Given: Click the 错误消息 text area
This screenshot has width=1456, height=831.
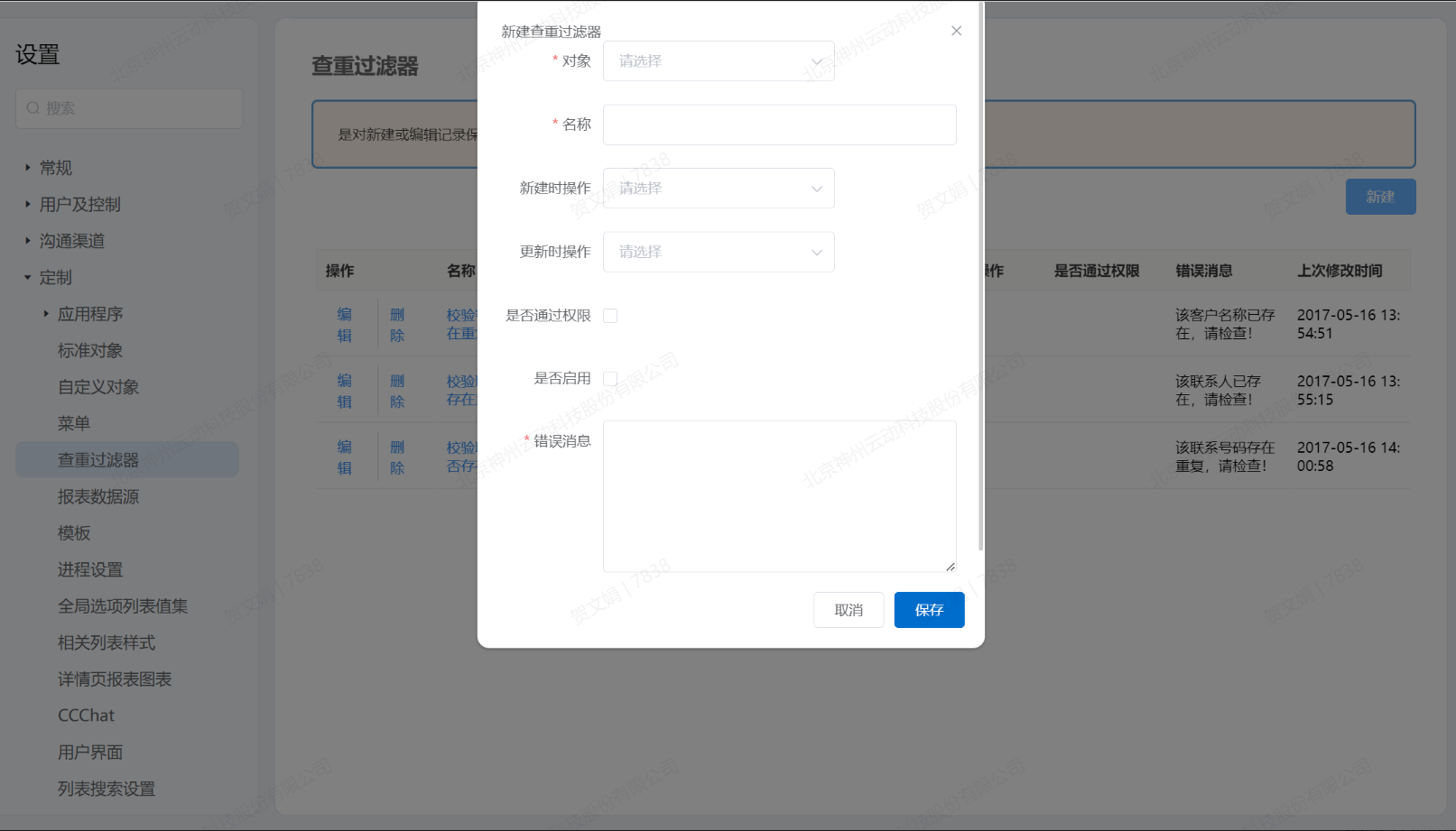Looking at the screenshot, I should click(x=779, y=496).
